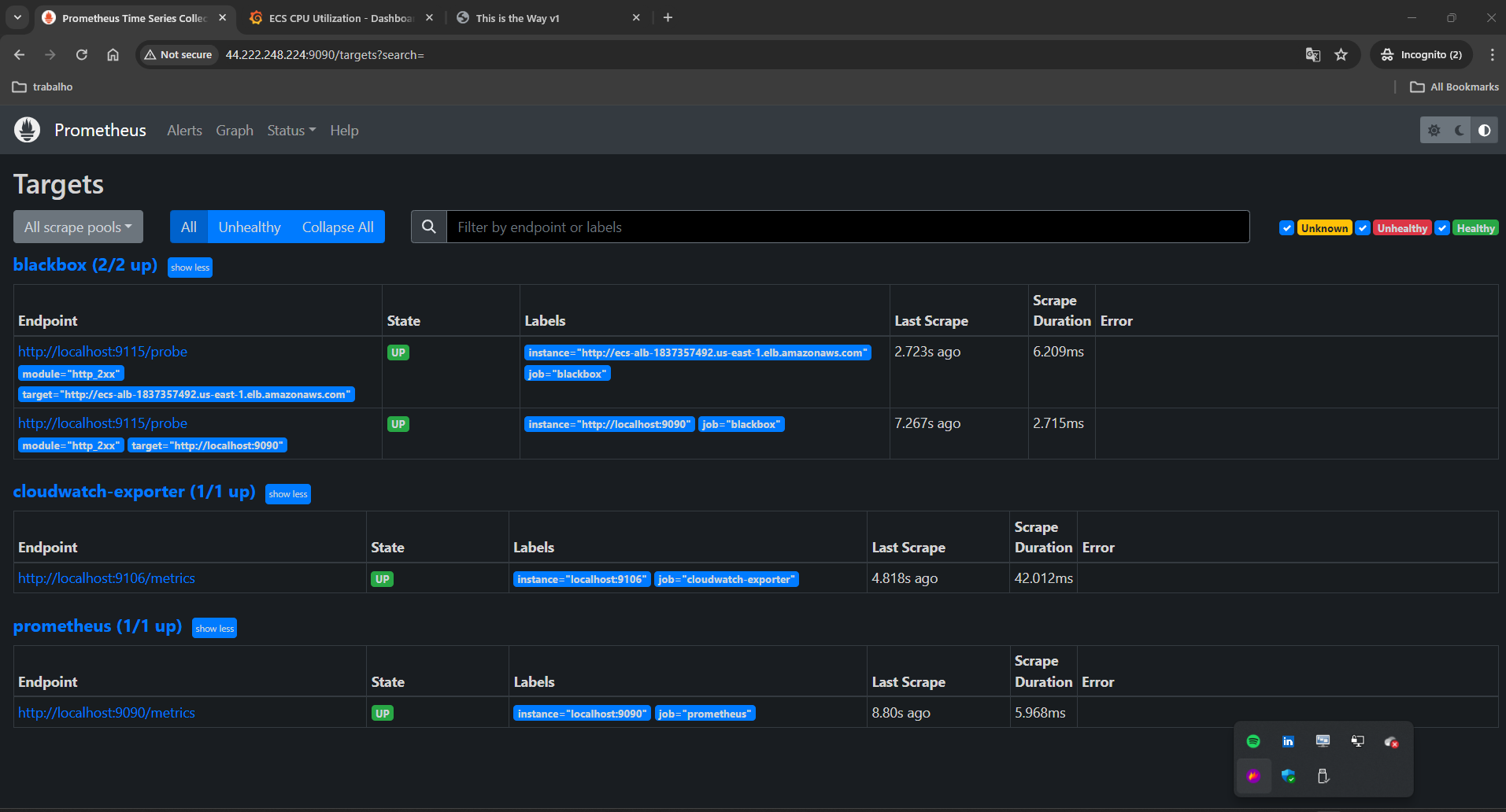
Task: Click the USB safely remove tray icon
Action: [1323, 776]
